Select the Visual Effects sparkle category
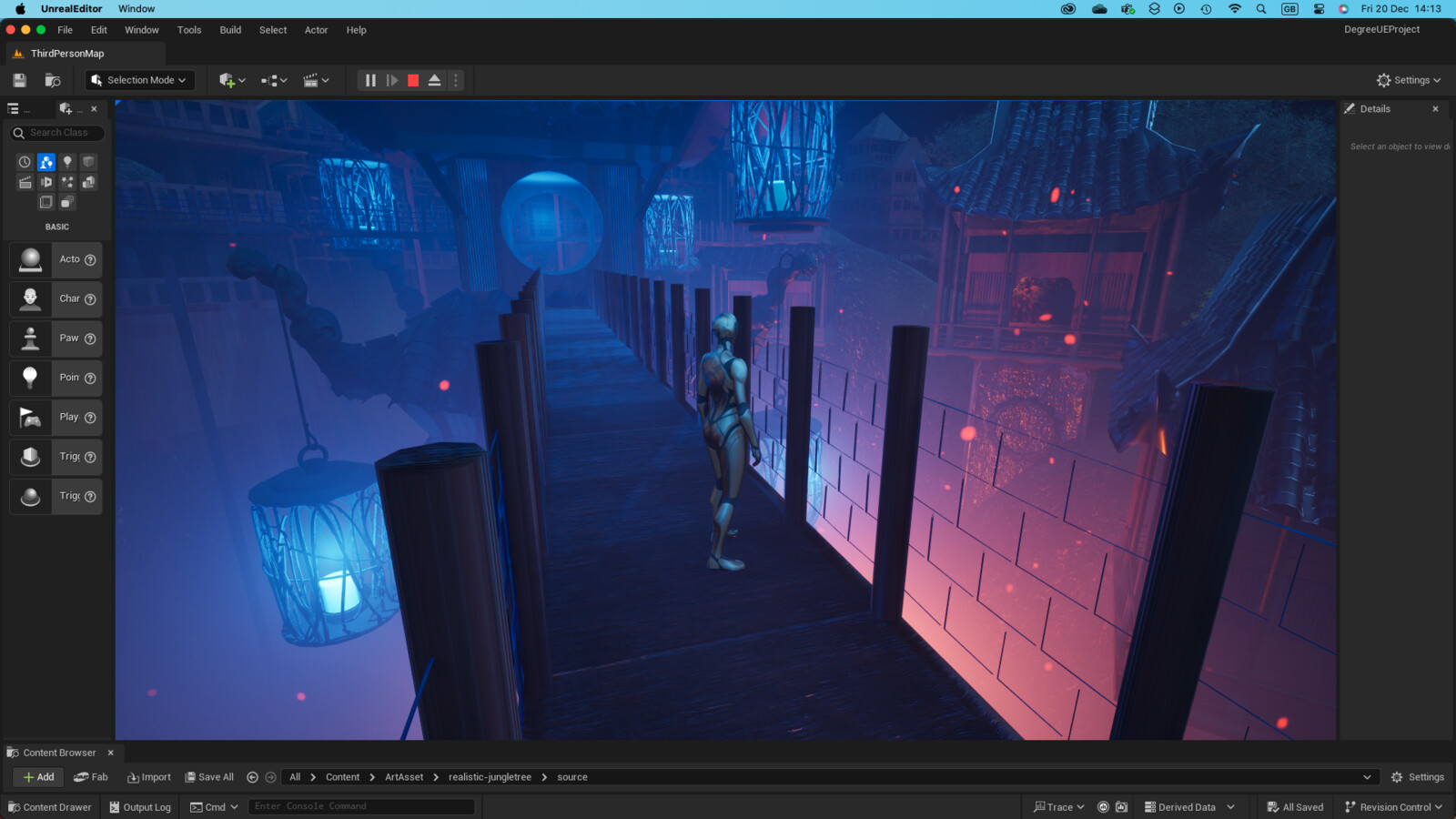Screen dimensions: 1456x819 point(67,182)
